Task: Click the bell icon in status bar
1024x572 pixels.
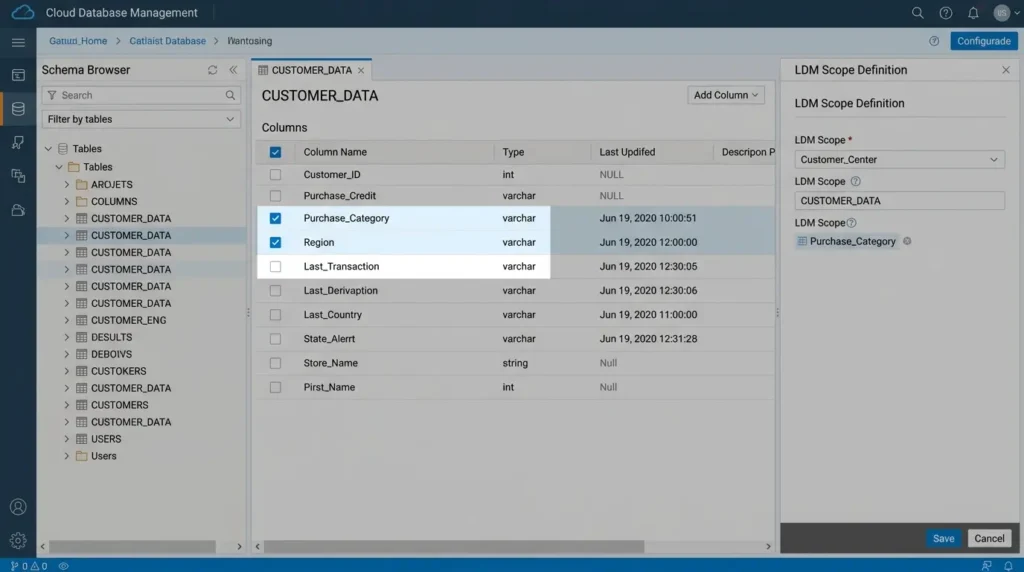Action: (1008, 565)
